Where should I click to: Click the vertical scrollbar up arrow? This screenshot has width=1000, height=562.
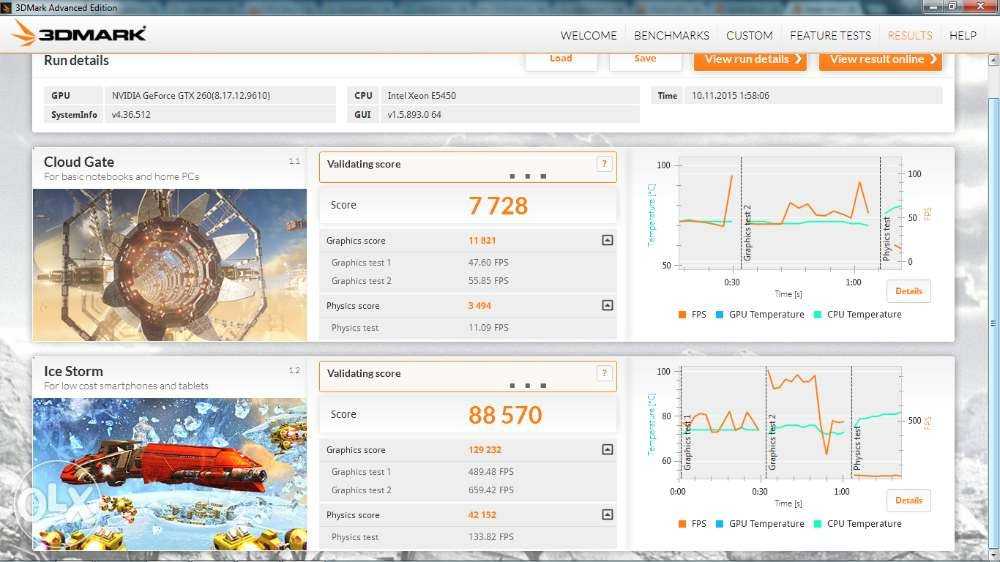pos(993,60)
